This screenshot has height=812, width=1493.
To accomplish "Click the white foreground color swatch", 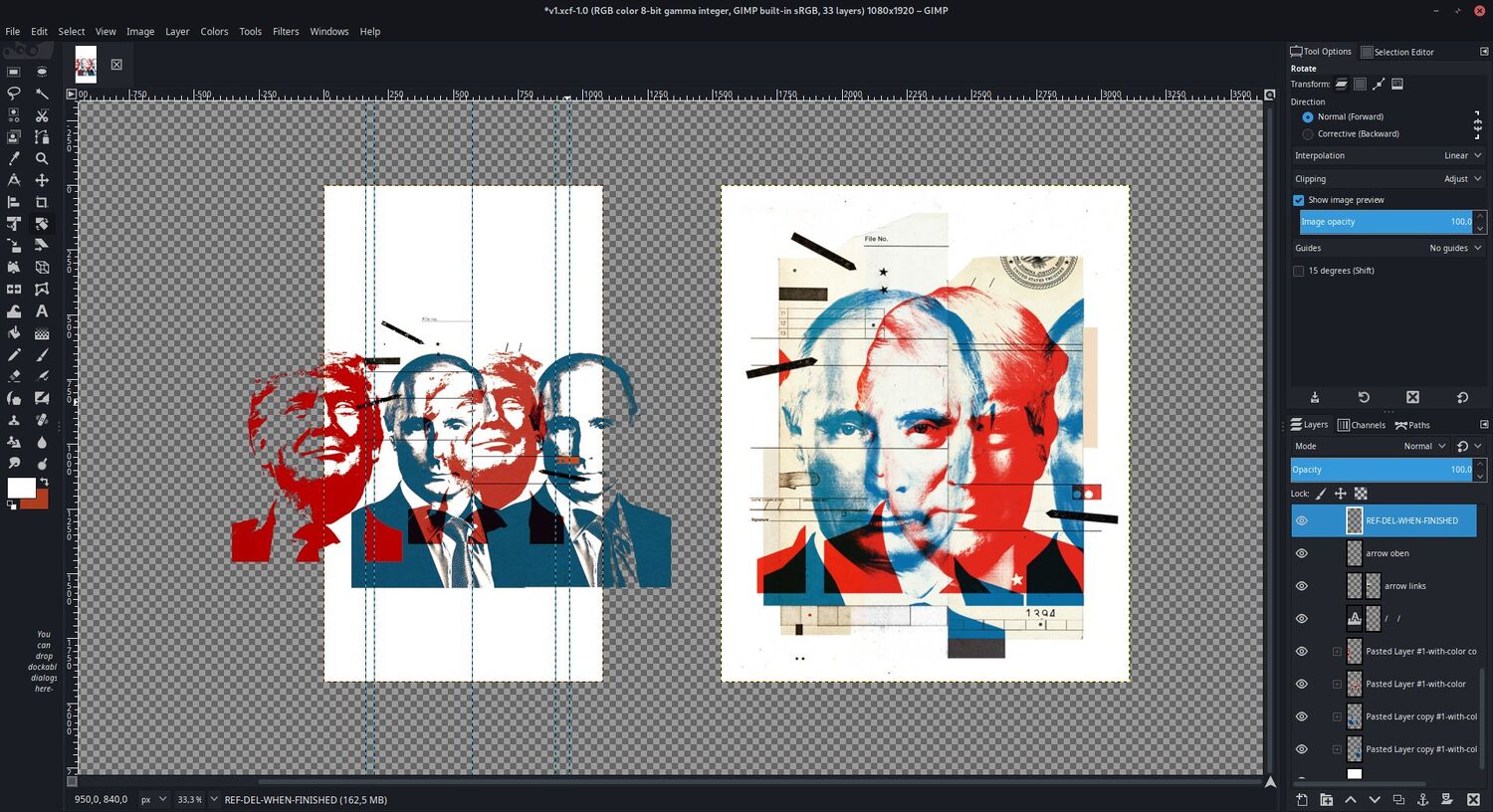I will pos(20,487).
